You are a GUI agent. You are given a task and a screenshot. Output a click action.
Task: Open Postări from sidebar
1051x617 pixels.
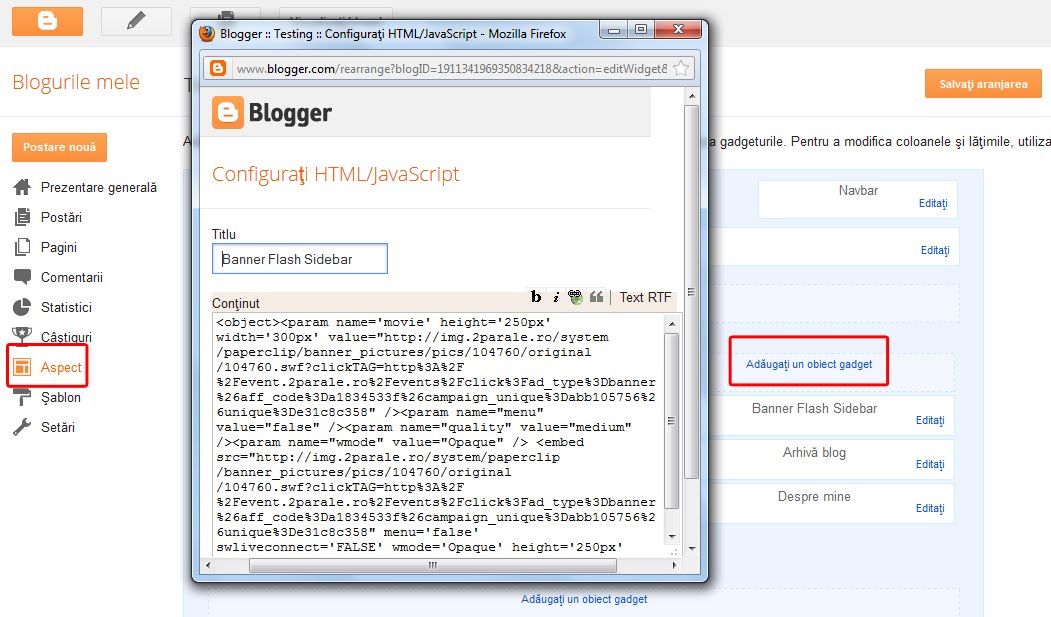(x=61, y=217)
